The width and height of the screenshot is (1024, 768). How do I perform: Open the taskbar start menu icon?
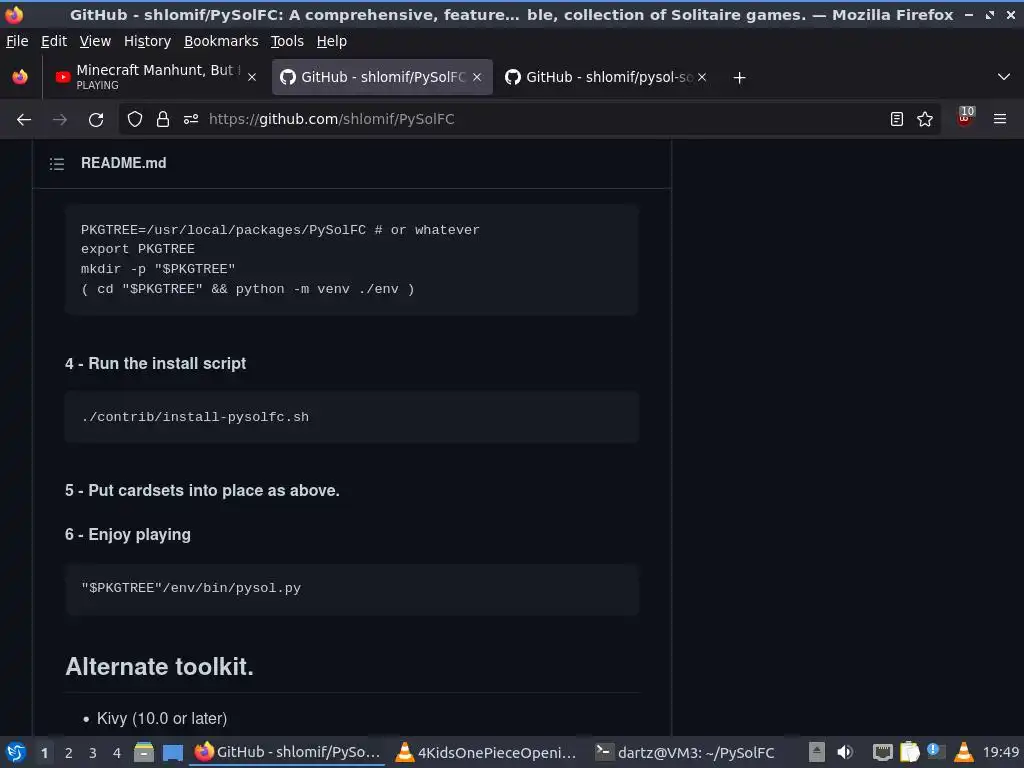(16, 752)
